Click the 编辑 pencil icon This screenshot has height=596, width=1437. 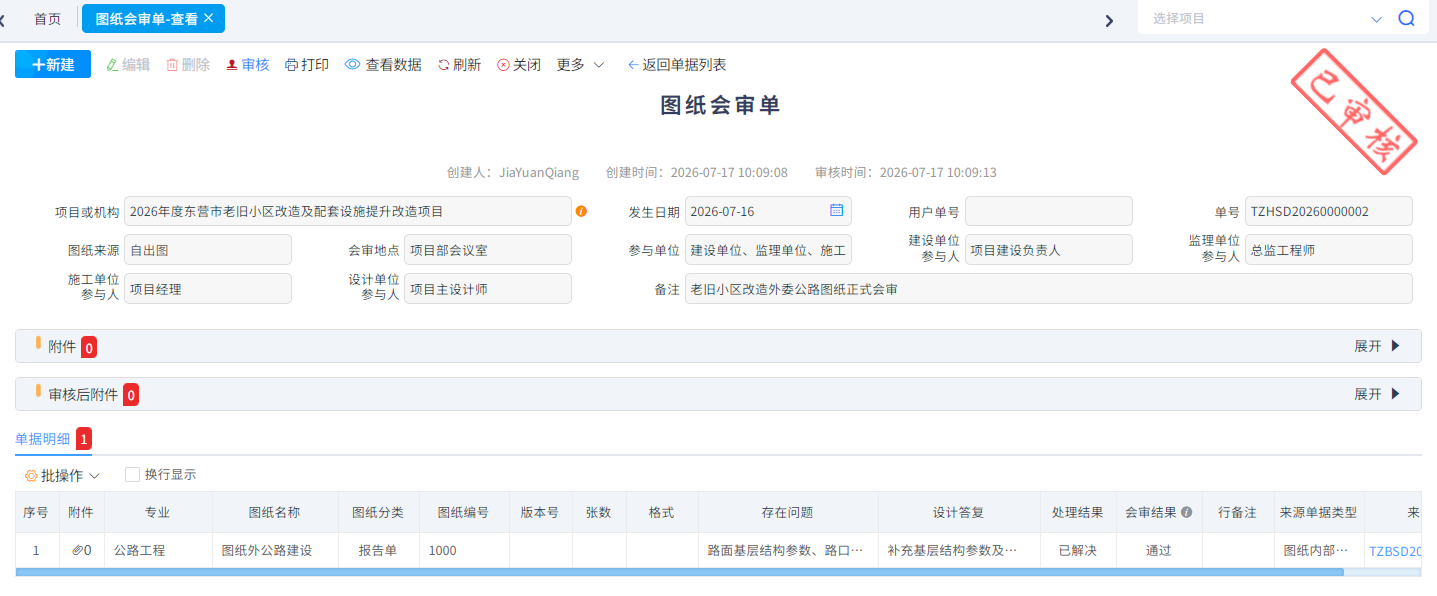click(112, 64)
